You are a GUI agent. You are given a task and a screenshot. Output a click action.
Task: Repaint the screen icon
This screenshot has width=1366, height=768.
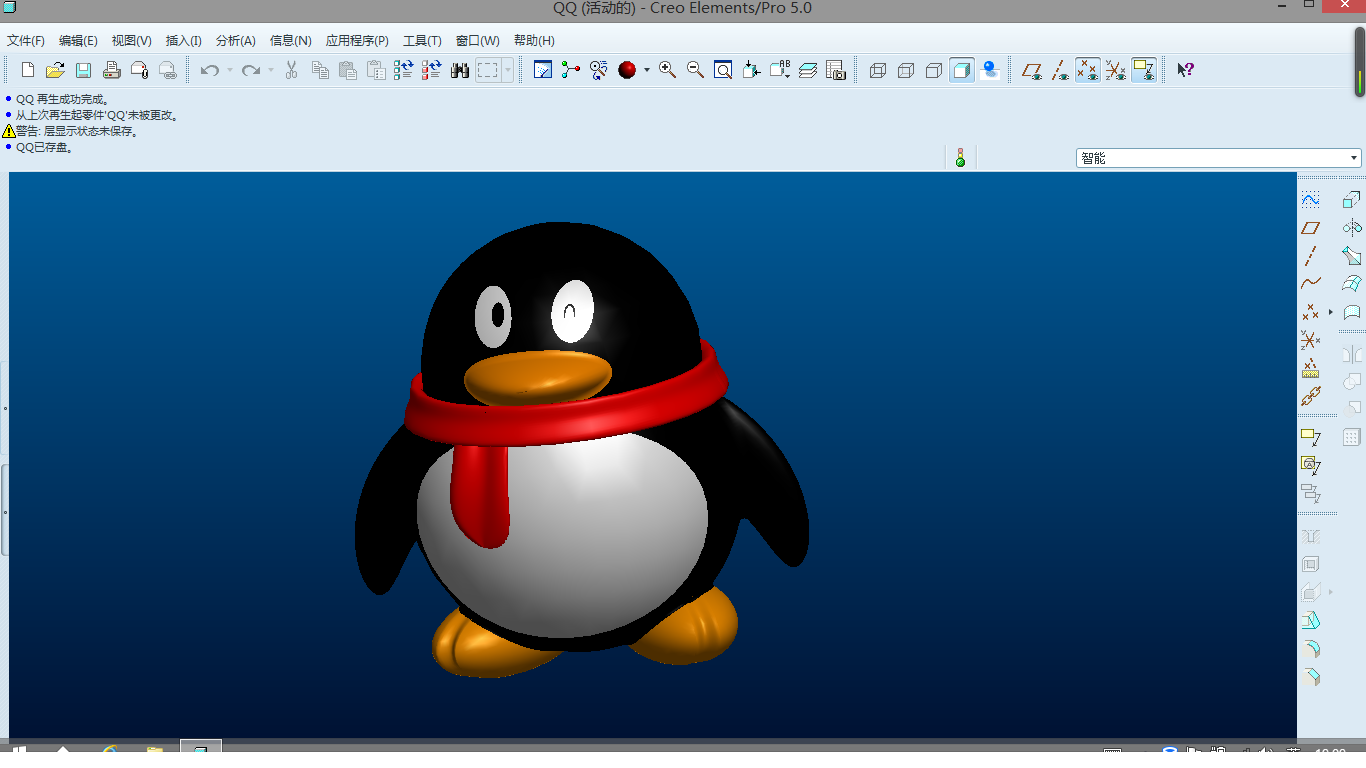(x=543, y=70)
